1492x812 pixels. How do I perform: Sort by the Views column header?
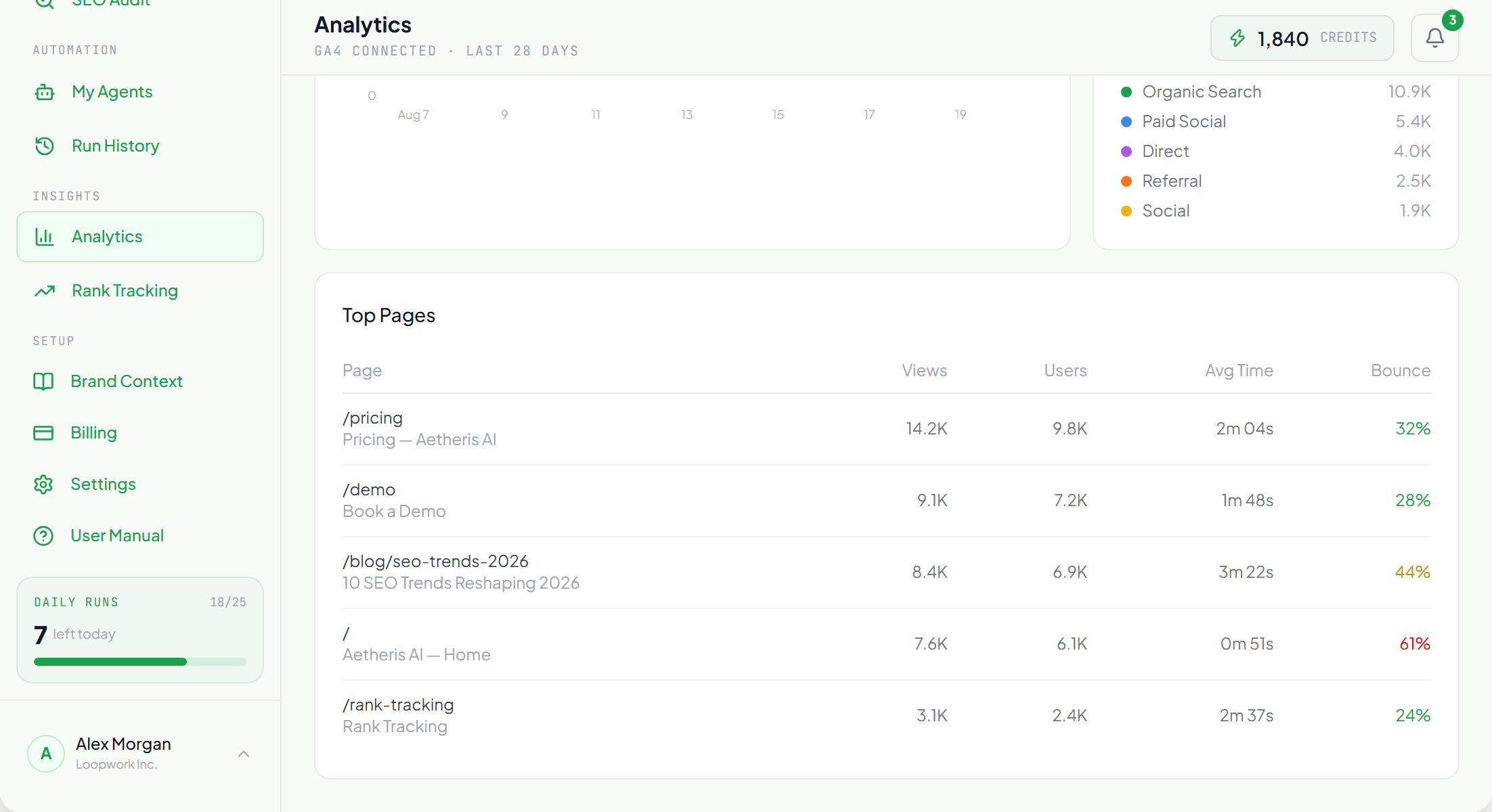tap(924, 371)
